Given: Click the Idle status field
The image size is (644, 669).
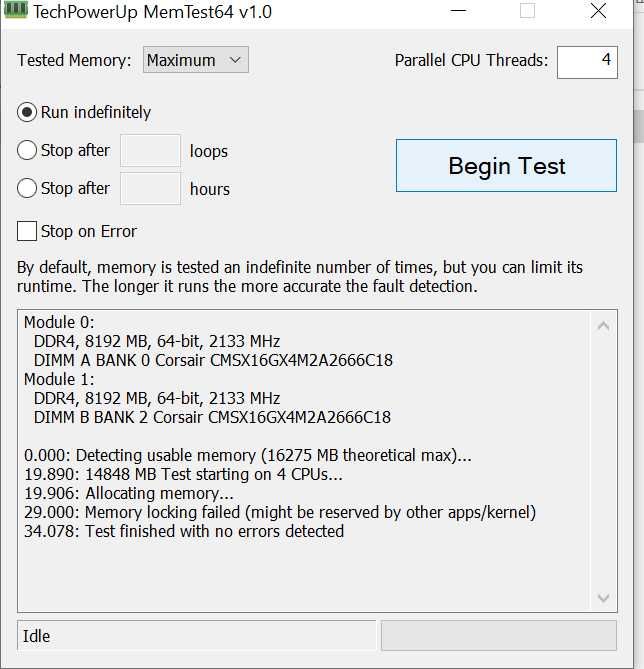Looking at the screenshot, I should coord(196,636).
